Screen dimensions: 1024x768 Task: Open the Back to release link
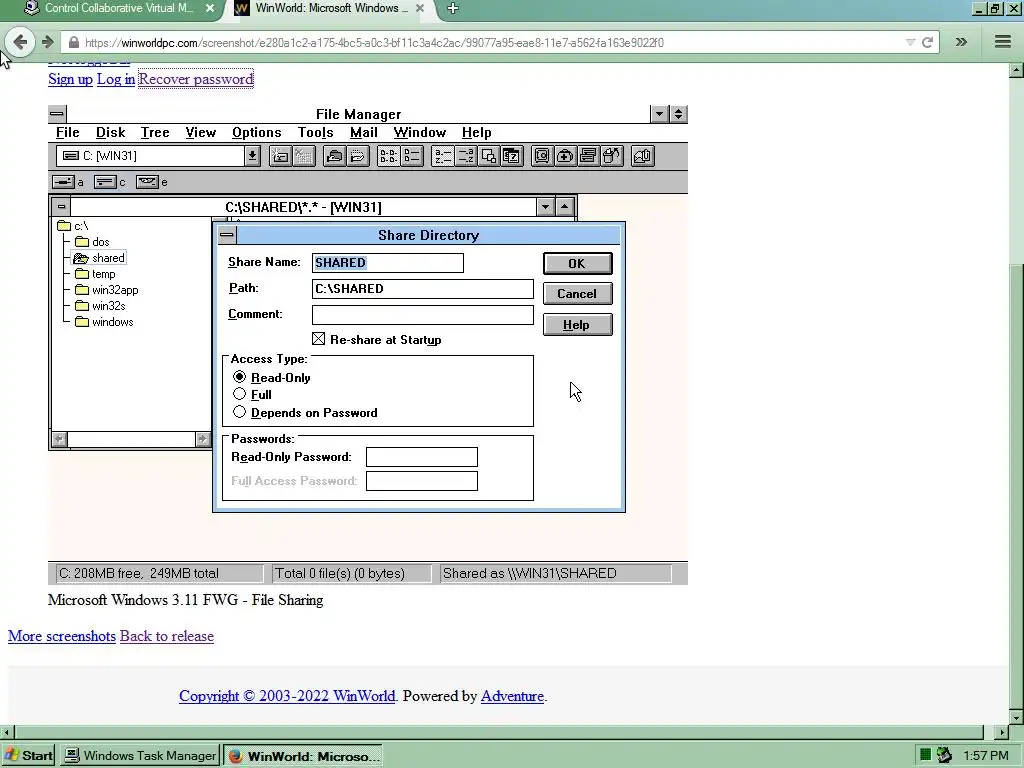pyautogui.click(x=167, y=636)
